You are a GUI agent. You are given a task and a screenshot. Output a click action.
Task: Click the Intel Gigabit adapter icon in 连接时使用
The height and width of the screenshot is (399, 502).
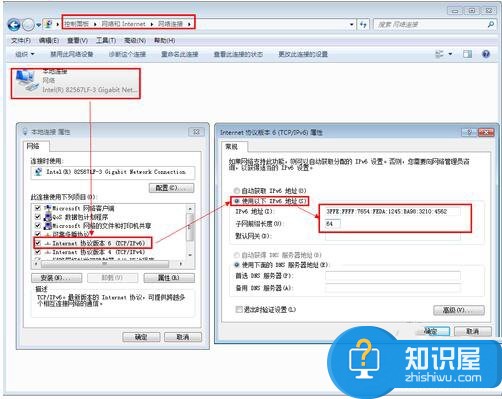tap(38, 172)
